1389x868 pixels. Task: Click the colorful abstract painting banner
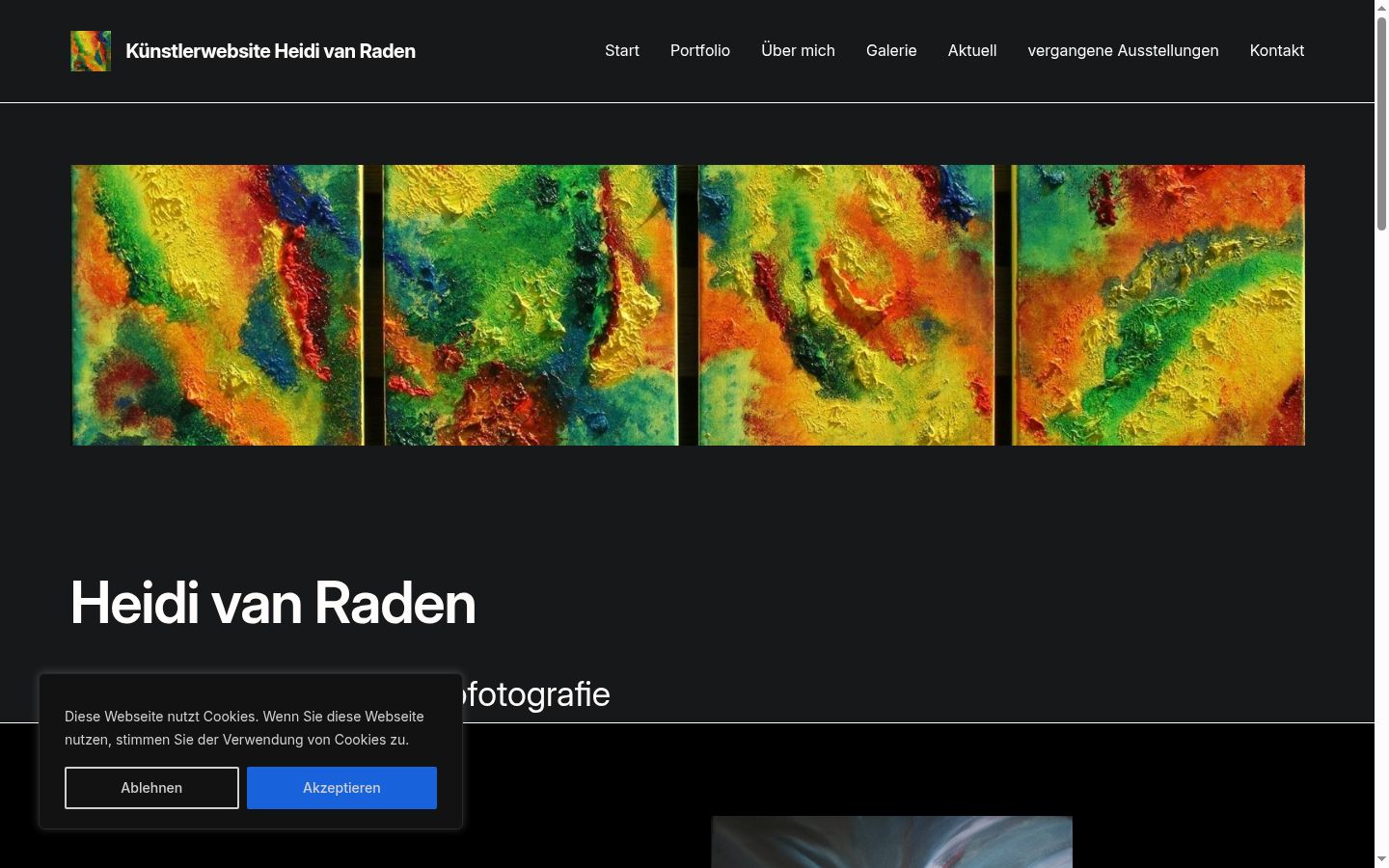pyautogui.click(x=688, y=305)
